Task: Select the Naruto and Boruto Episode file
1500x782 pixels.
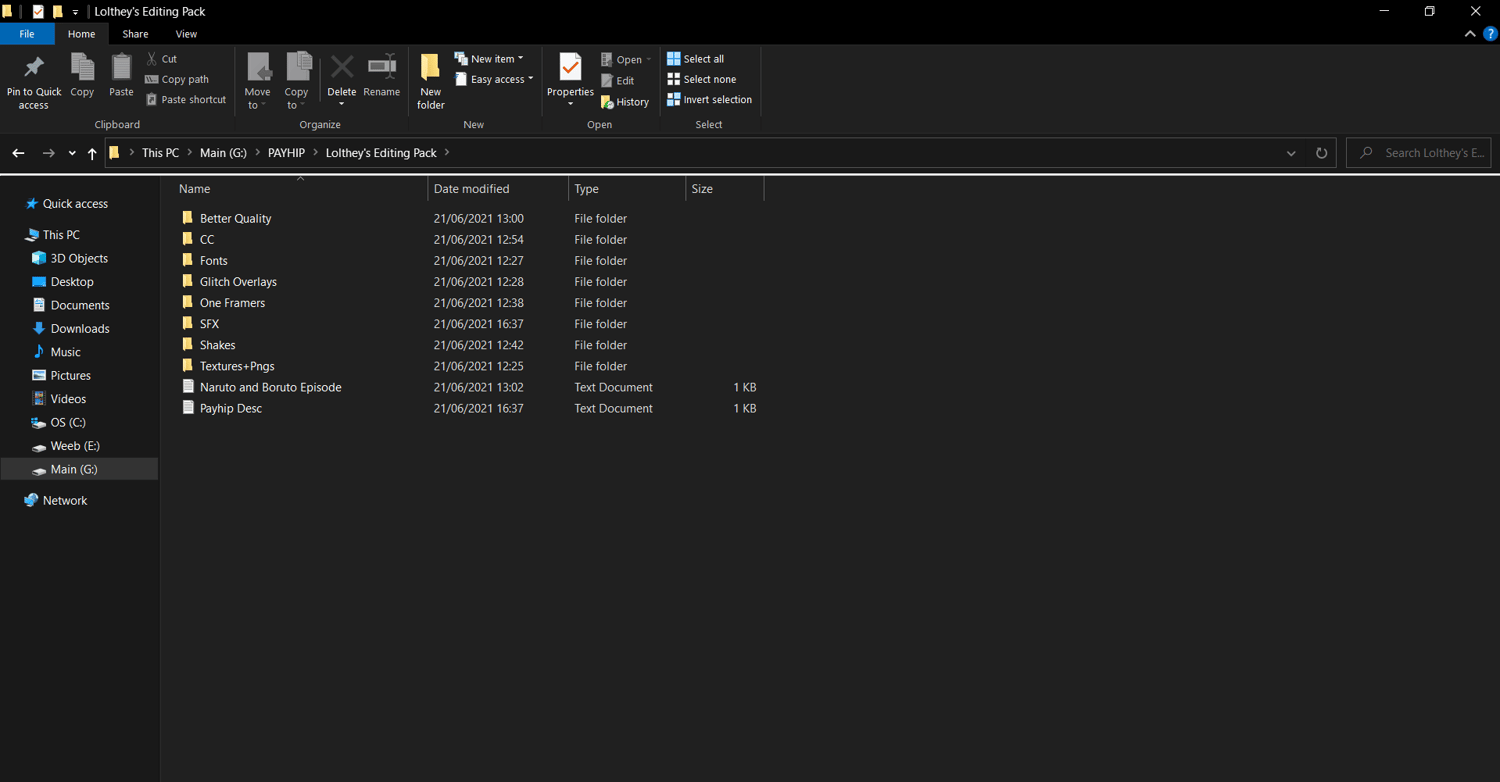Action: (270, 387)
